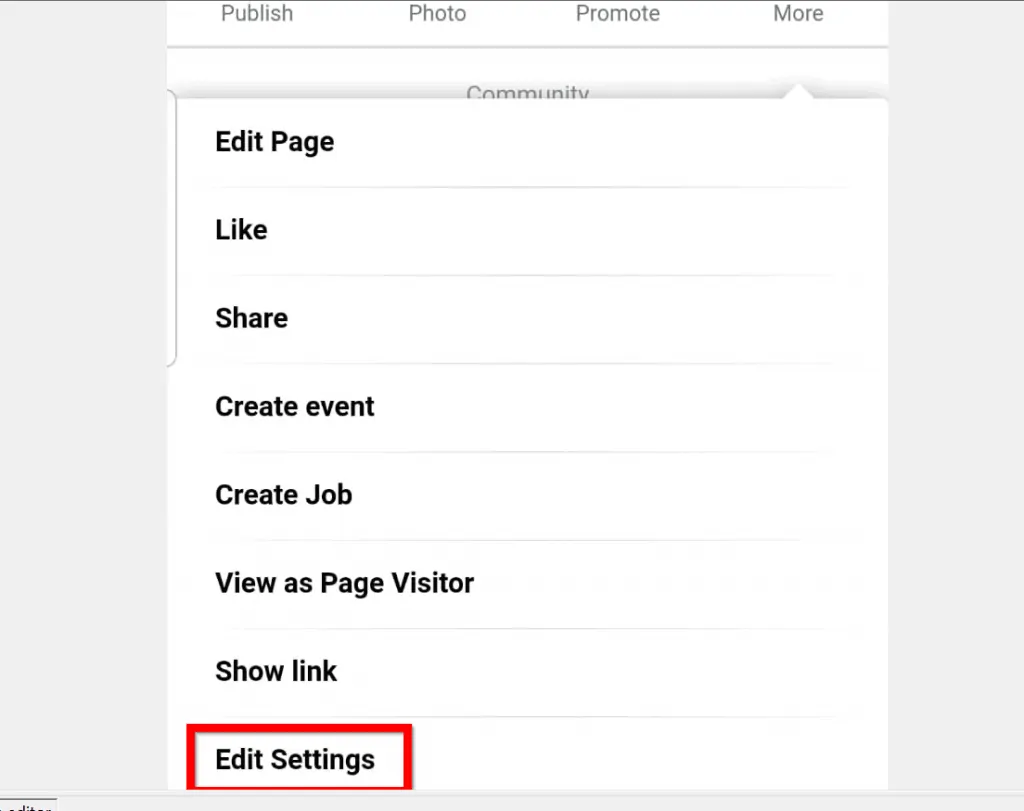
Task: Select the Photo tab
Action: (x=437, y=14)
